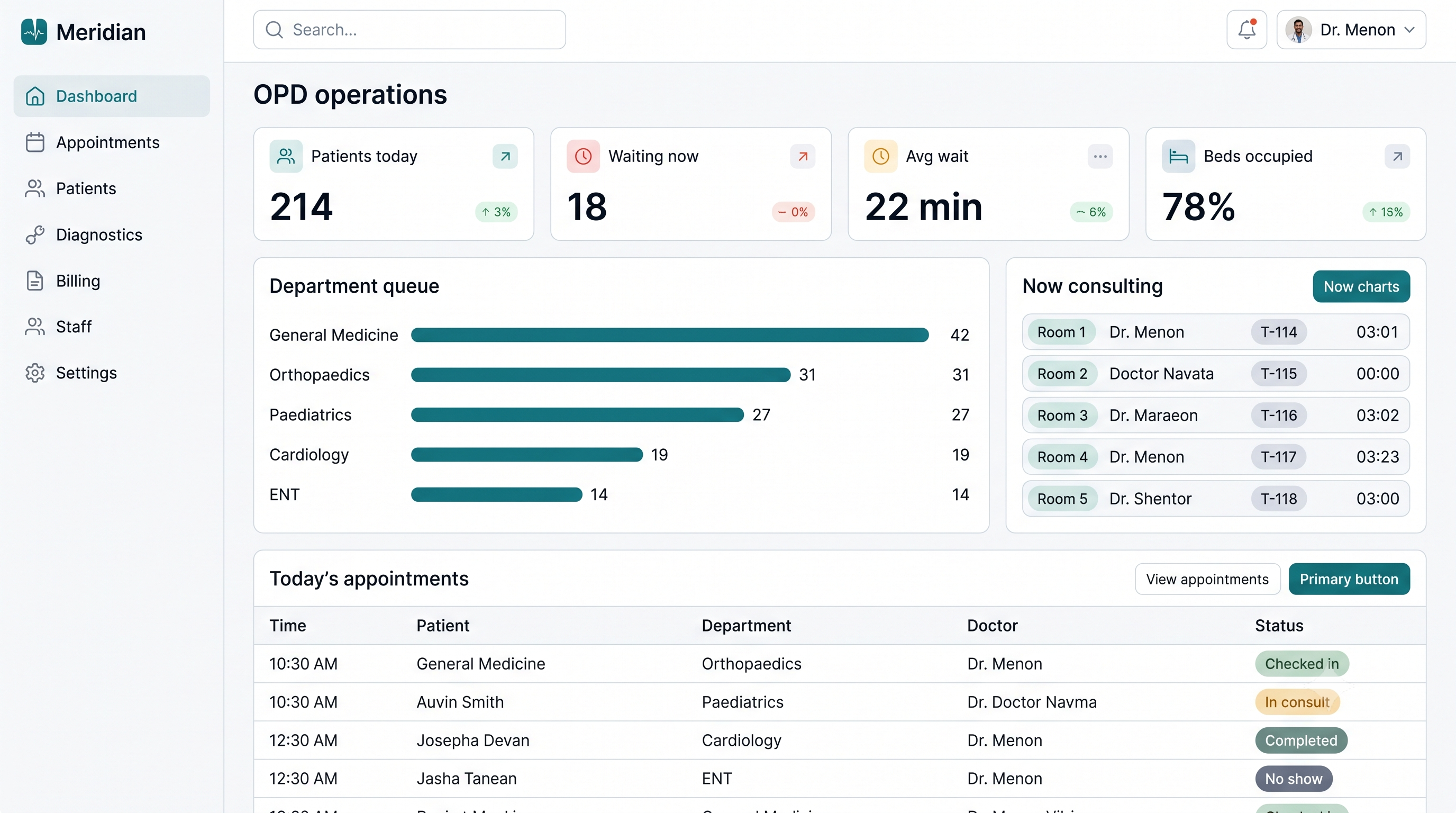Open Beds occupied detail arrow
The width and height of the screenshot is (1456, 813).
coord(1397,157)
